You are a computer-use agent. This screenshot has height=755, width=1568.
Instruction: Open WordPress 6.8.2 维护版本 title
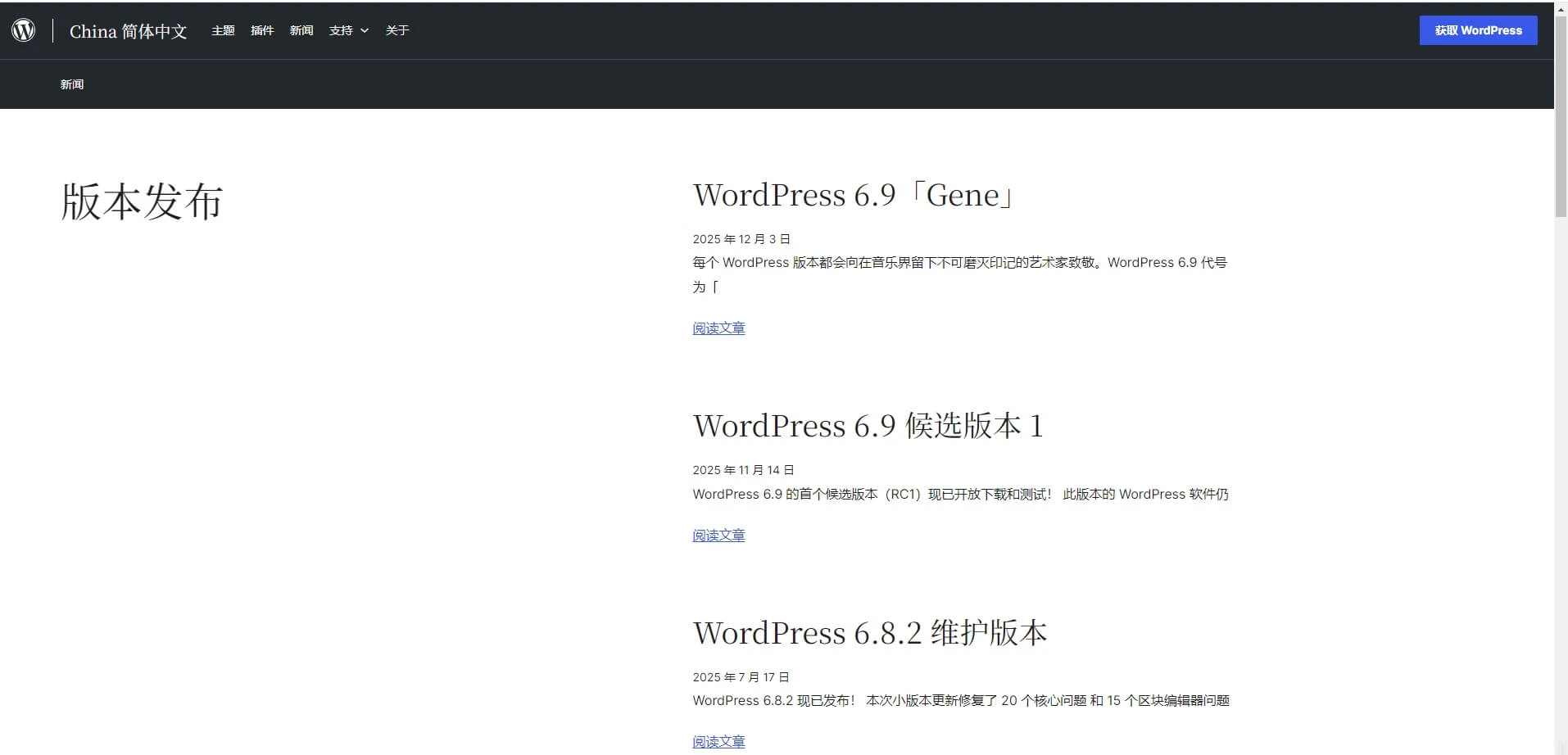pyautogui.click(x=870, y=634)
